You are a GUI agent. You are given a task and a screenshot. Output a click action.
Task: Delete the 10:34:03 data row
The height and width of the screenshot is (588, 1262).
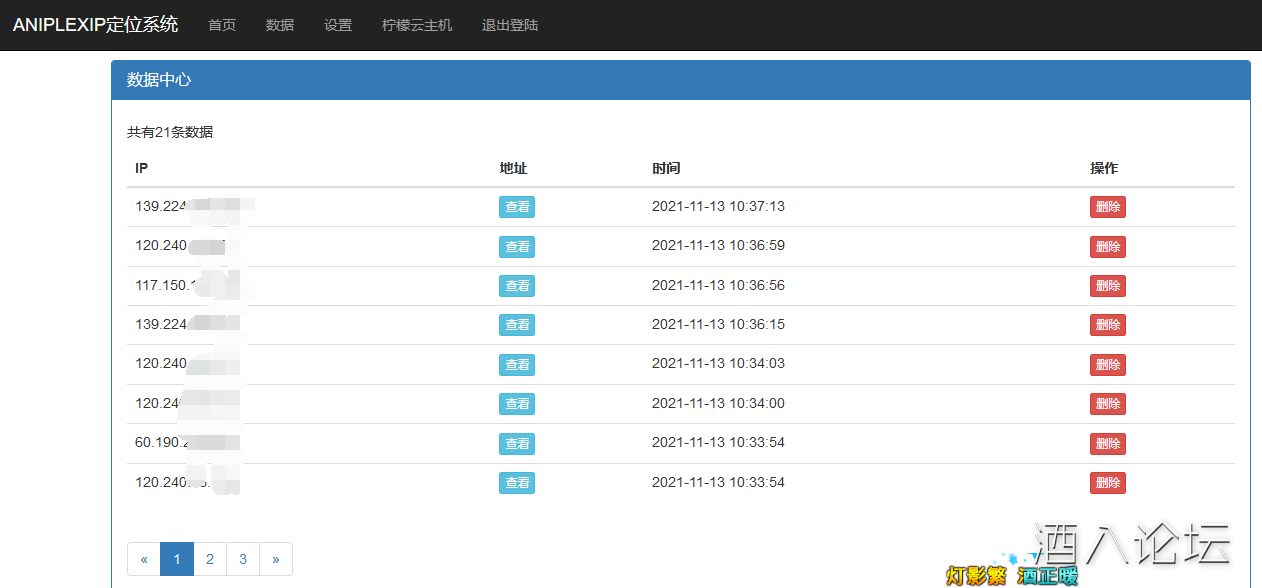click(1107, 364)
